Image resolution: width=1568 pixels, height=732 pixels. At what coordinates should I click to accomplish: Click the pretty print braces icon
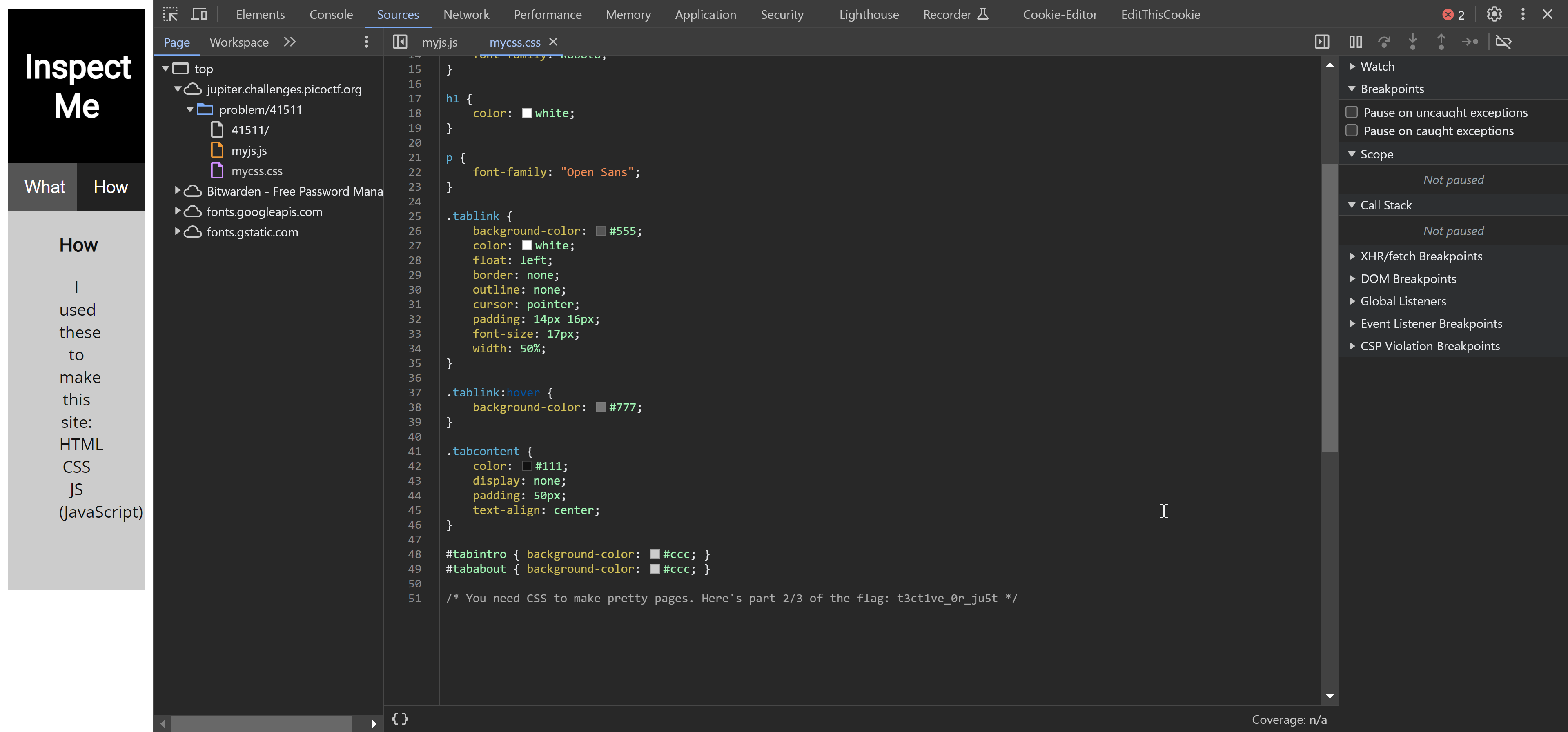(400, 719)
